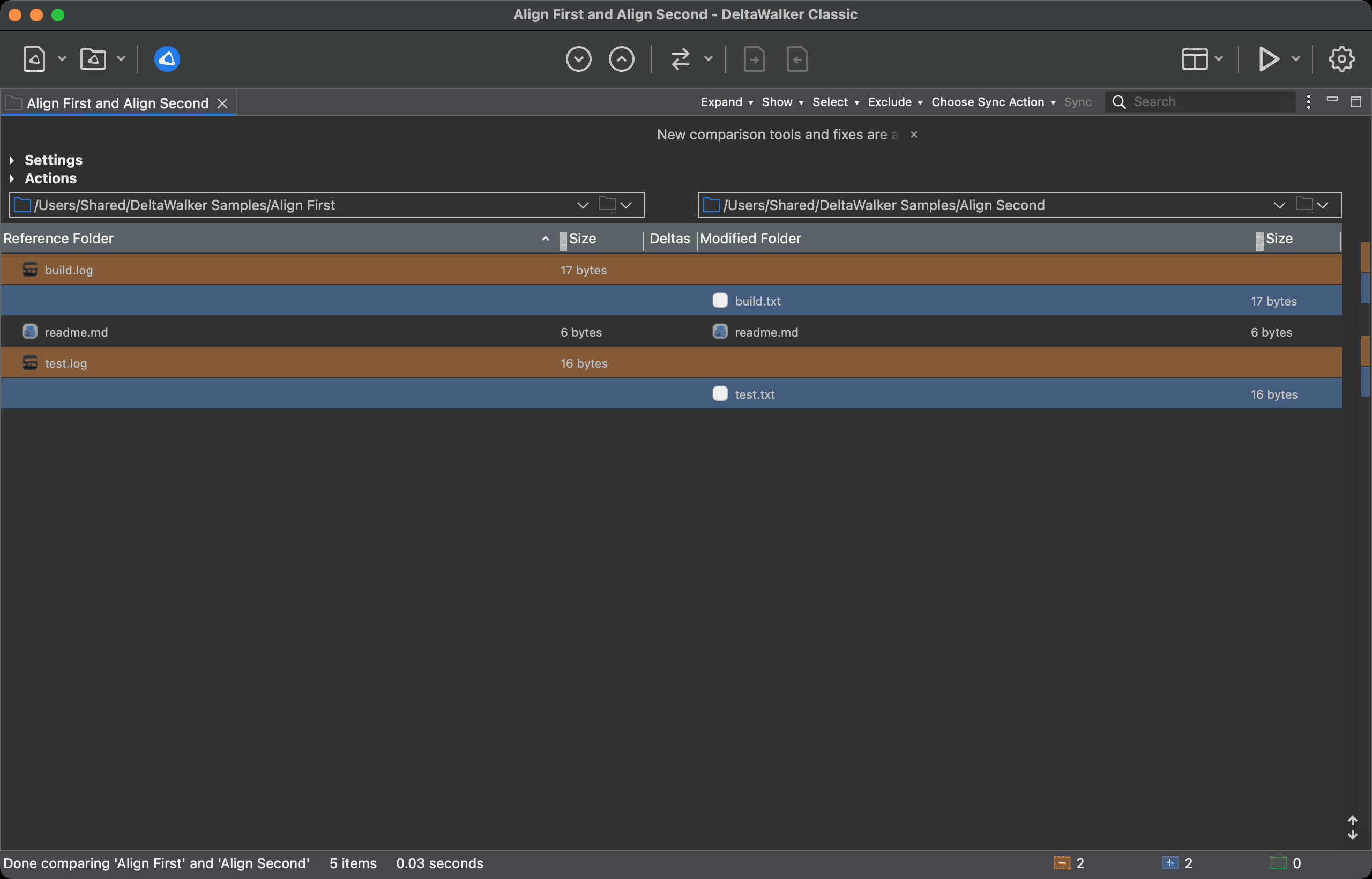
Task: Select the Align First and Align Second tab
Action: click(x=117, y=103)
